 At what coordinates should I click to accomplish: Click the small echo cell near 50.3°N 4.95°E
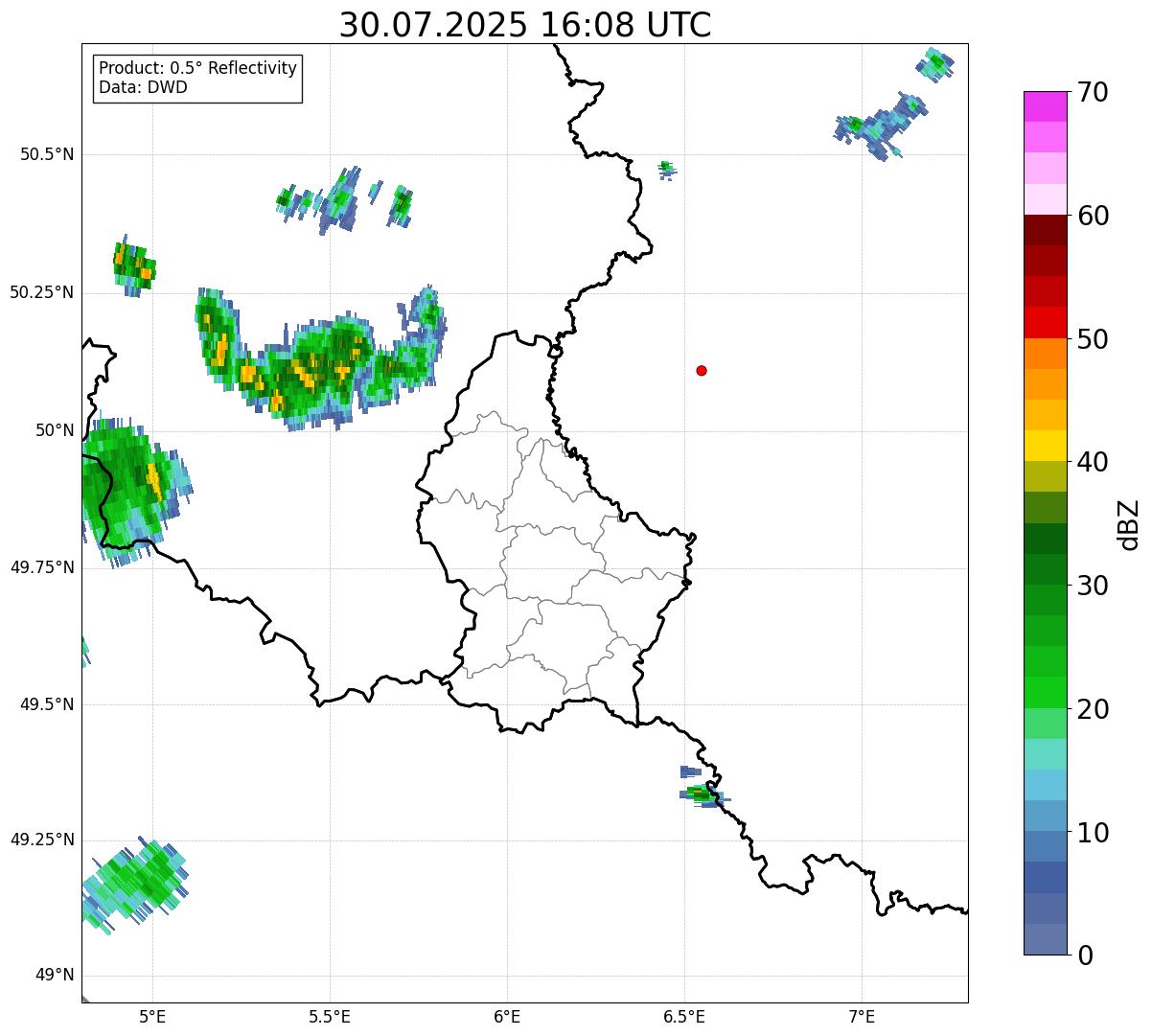(134, 266)
